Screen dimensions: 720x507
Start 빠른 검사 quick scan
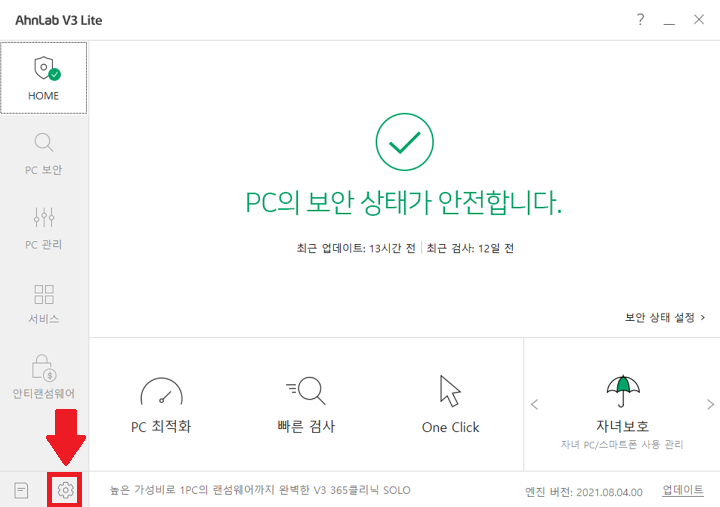tap(306, 405)
